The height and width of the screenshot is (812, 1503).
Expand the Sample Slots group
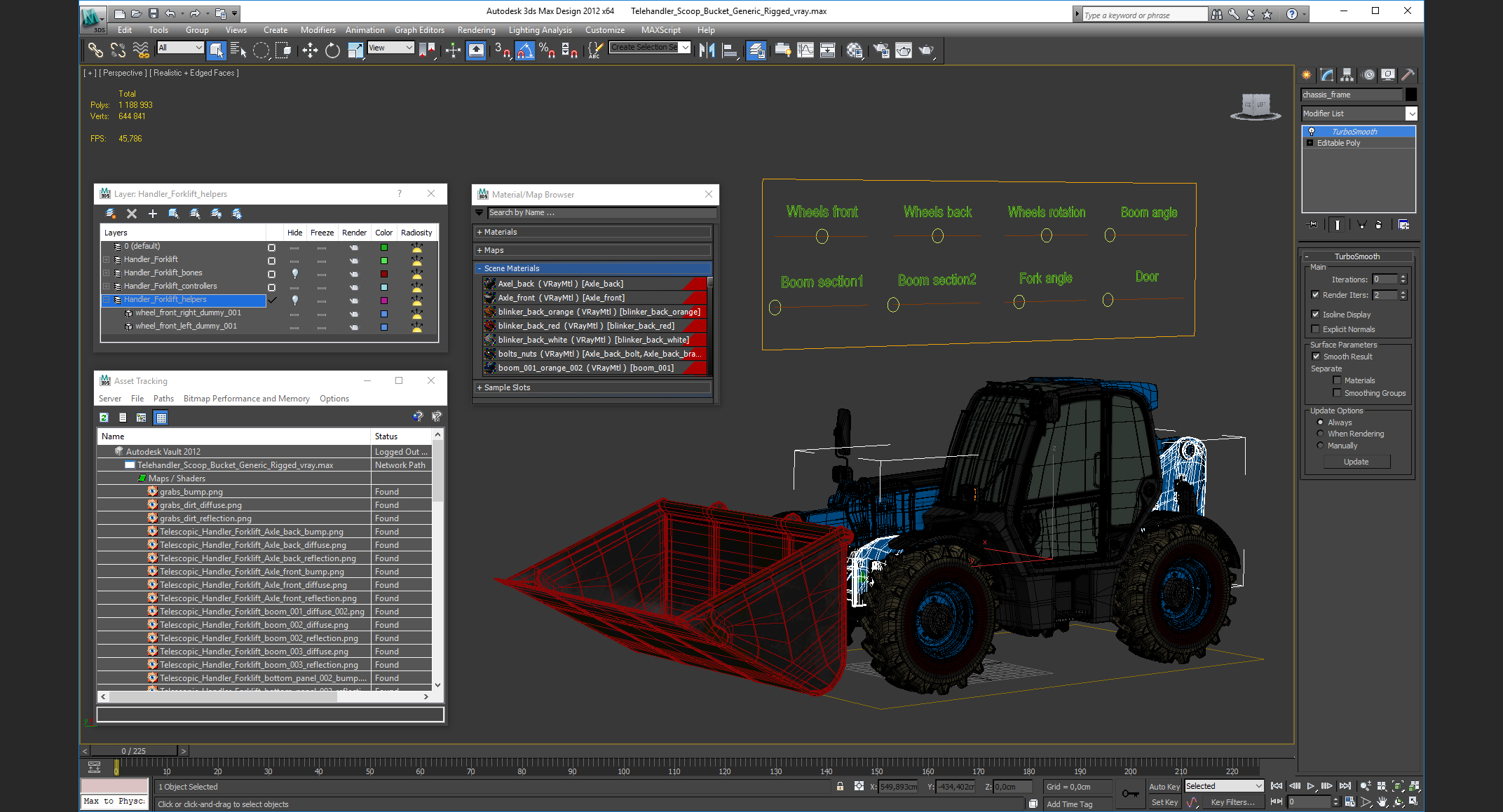[x=593, y=387]
